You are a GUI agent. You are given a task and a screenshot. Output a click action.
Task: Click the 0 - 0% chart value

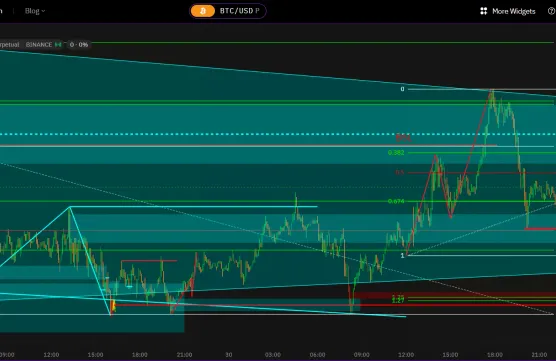(x=79, y=45)
